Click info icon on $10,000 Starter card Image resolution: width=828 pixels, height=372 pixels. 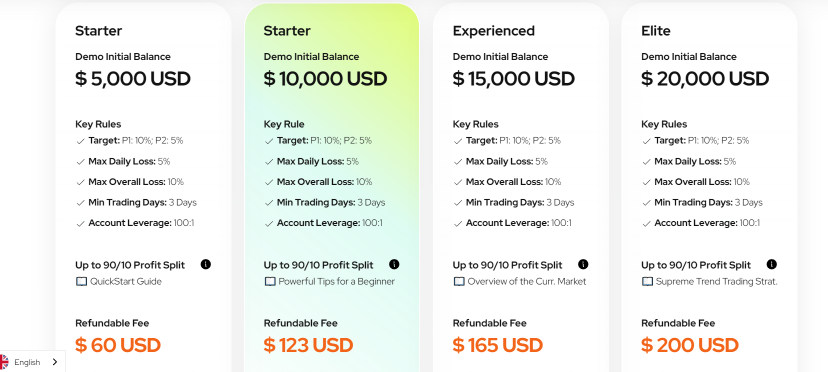(x=394, y=264)
